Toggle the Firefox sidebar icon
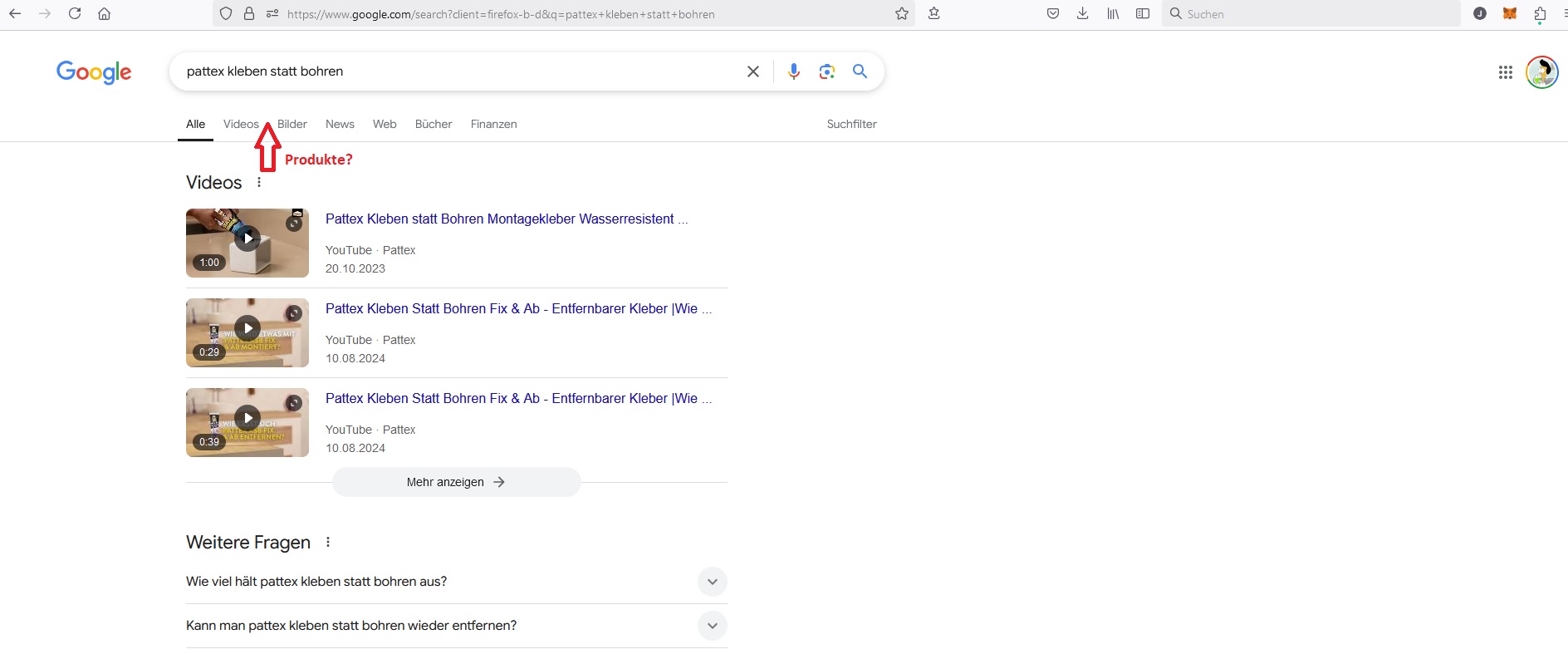The image size is (1568, 654). pyautogui.click(x=1143, y=13)
